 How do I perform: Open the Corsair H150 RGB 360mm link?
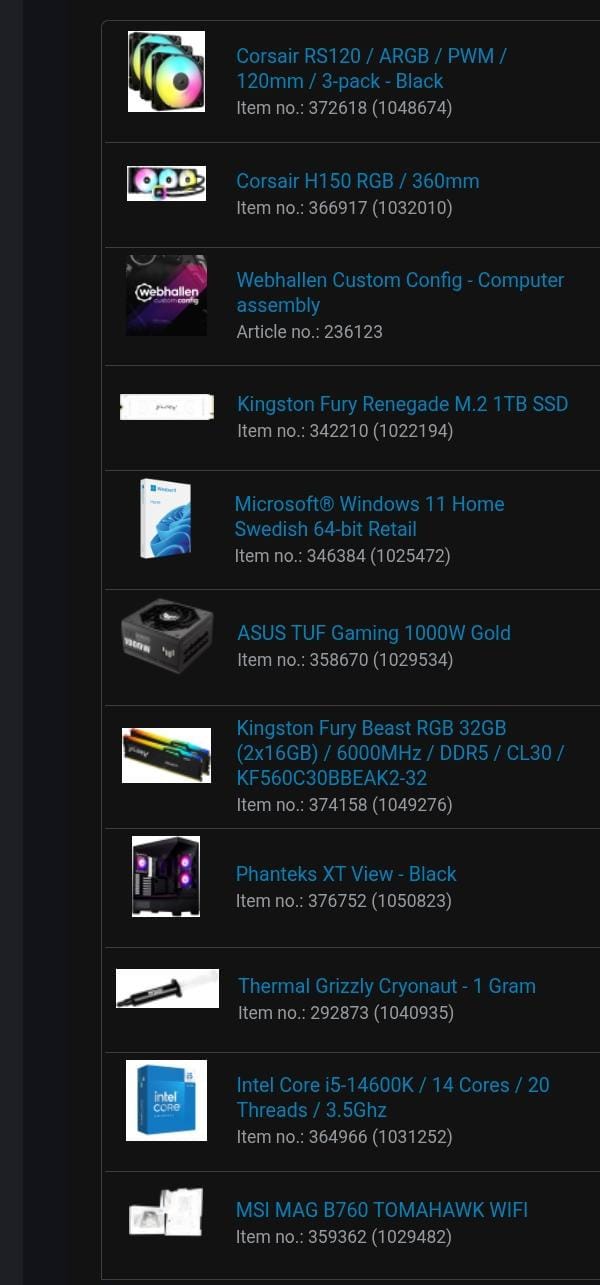[358, 181]
